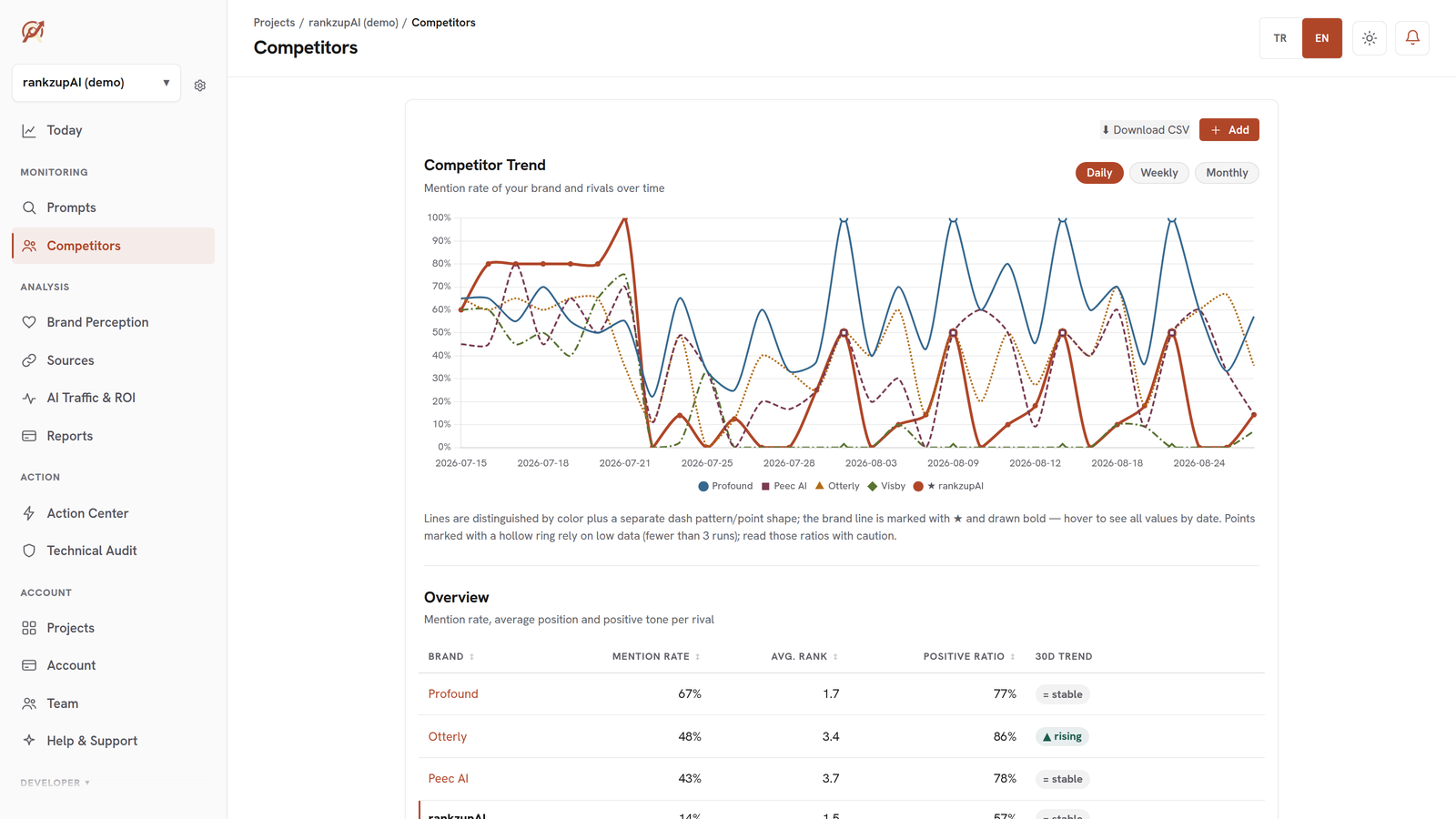The height and width of the screenshot is (819, 1456).
Task: Open the Action Center lightning icon
Action: tap(29, 513)
